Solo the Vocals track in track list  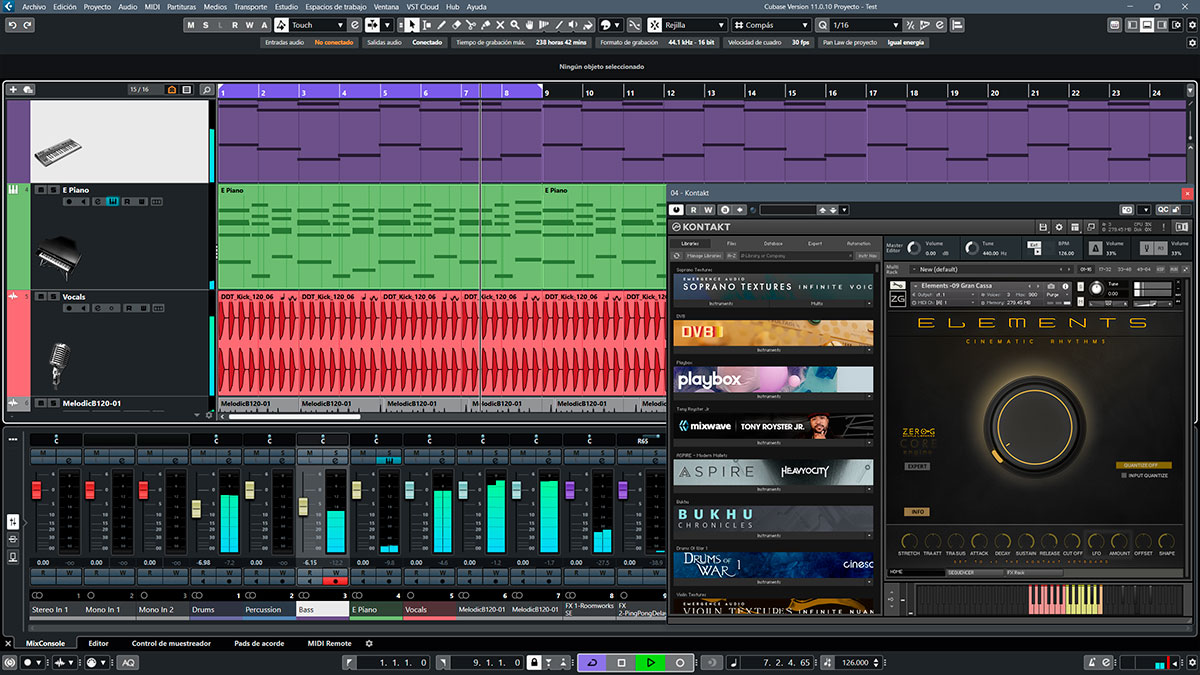[x=54, y=297]
